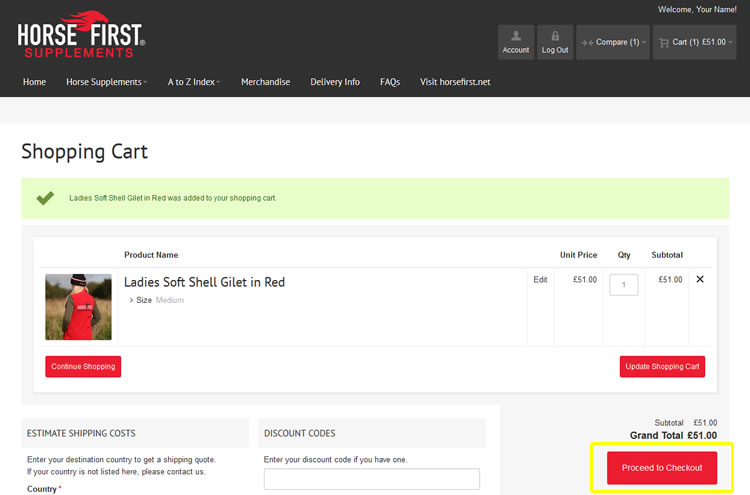Expand the Horse Supplements menu
This screenshot has width=750, height=495.
pyautogui.click(x=106, y=82)
